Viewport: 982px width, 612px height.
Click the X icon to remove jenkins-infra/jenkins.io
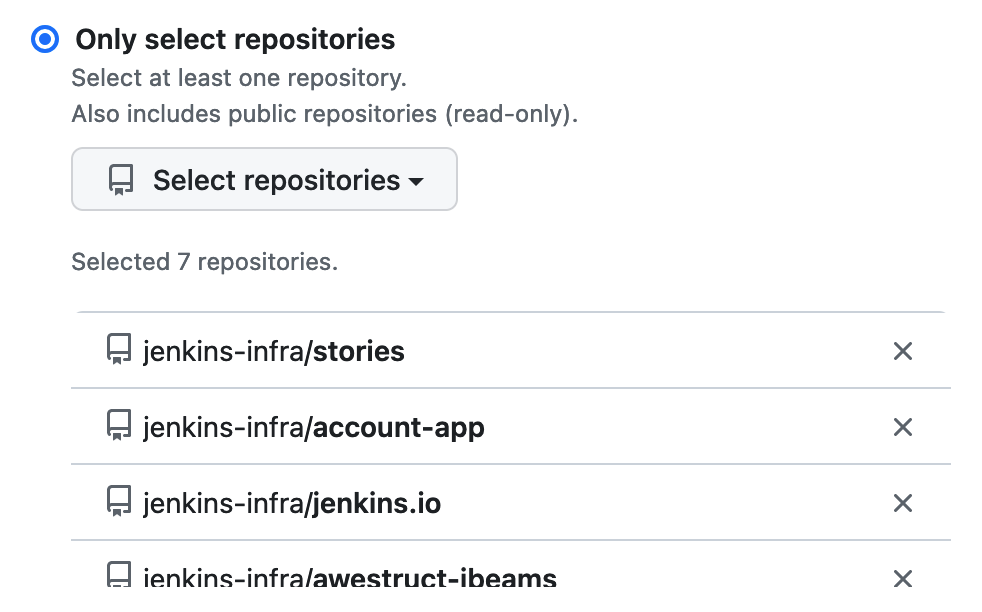[902, 503]
